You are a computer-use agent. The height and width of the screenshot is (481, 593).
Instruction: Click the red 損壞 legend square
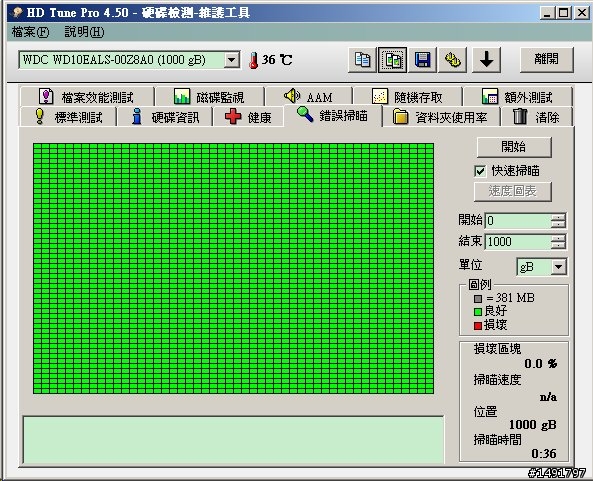(x=478, y=326)
